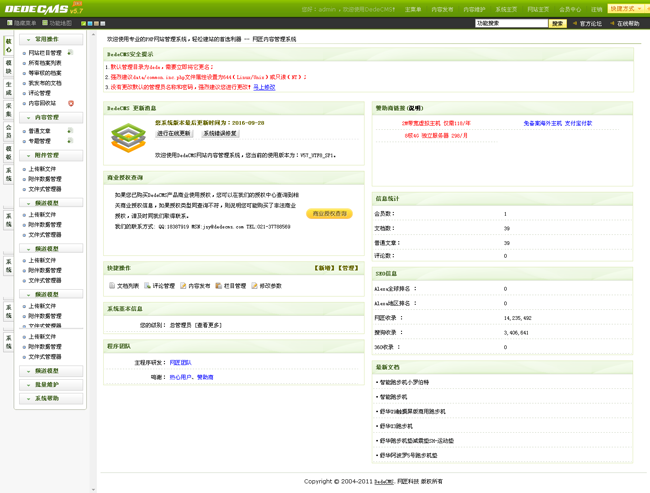Viewport: 650px width, 493px height.
Task: Click the 商业授权查询 yellow button
Action: 330,214
